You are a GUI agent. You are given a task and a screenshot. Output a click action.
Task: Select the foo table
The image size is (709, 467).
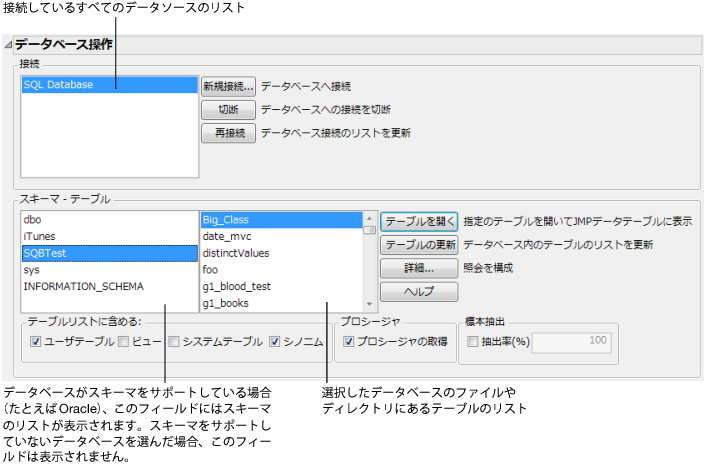pos(281,270)
